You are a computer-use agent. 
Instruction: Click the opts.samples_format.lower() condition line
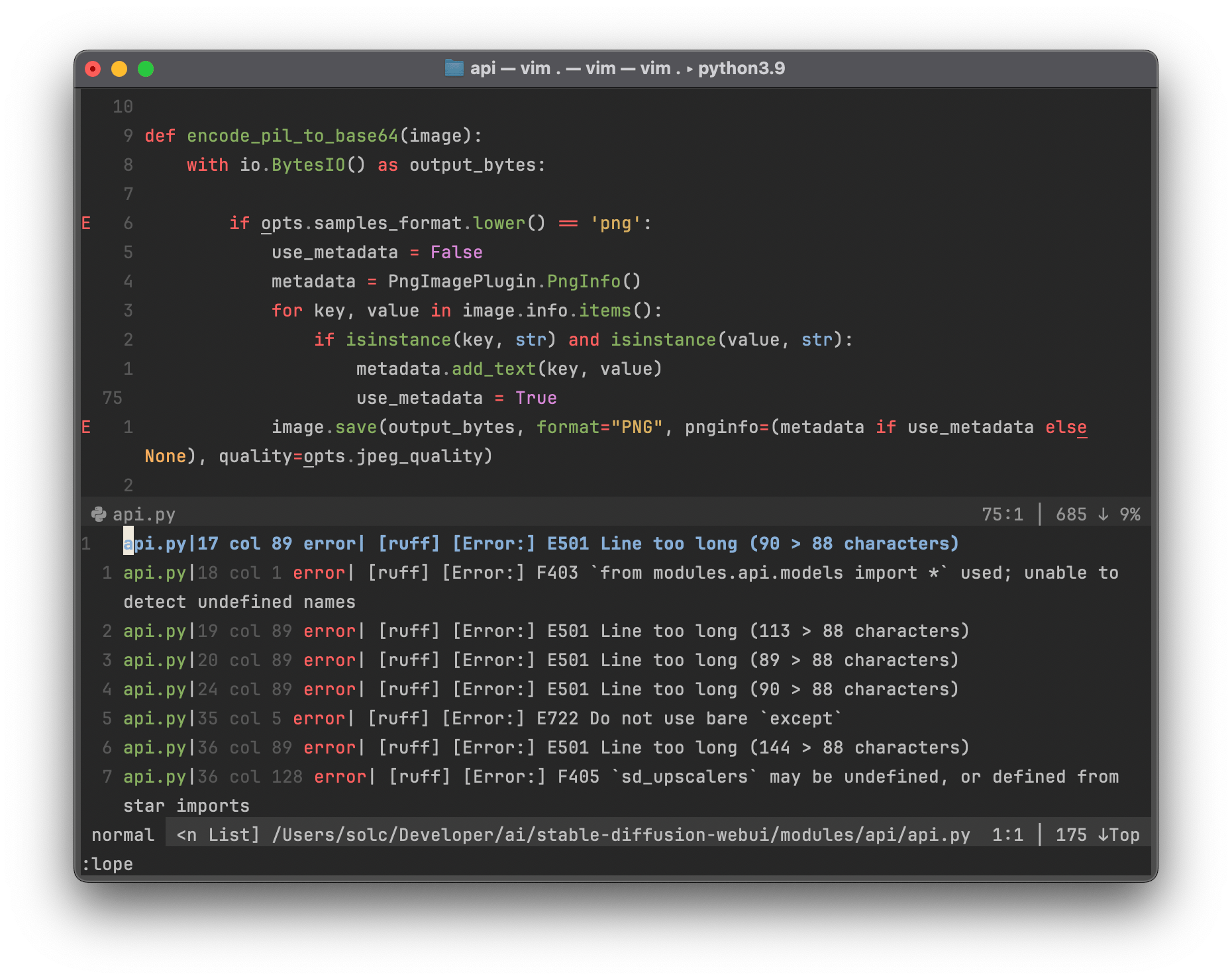point(440,223)
